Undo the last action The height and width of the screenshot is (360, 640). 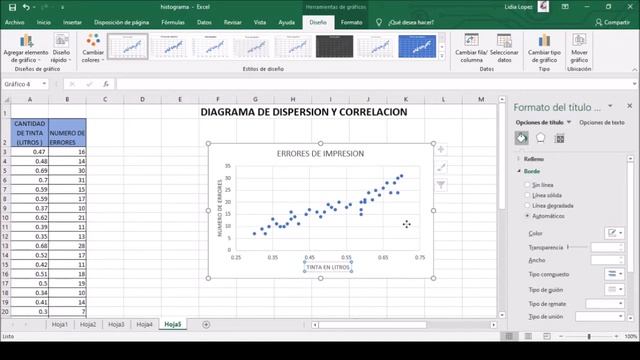coord(26,7)
